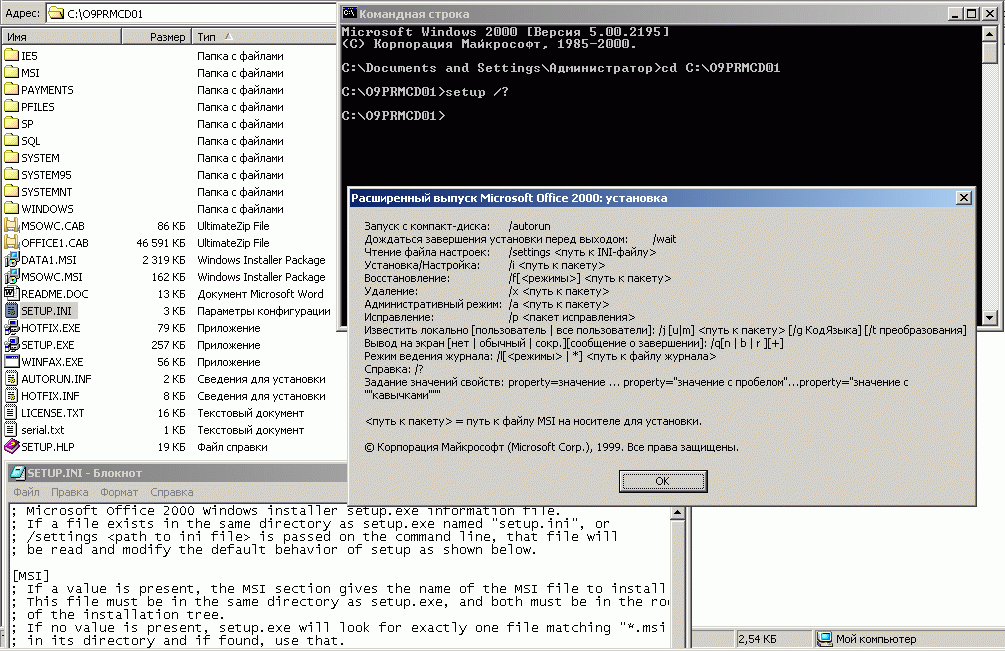Click the OFFICE1.CAB archive icon
The height and width of the screenshot is (651, 1005).
pos(12,242)
